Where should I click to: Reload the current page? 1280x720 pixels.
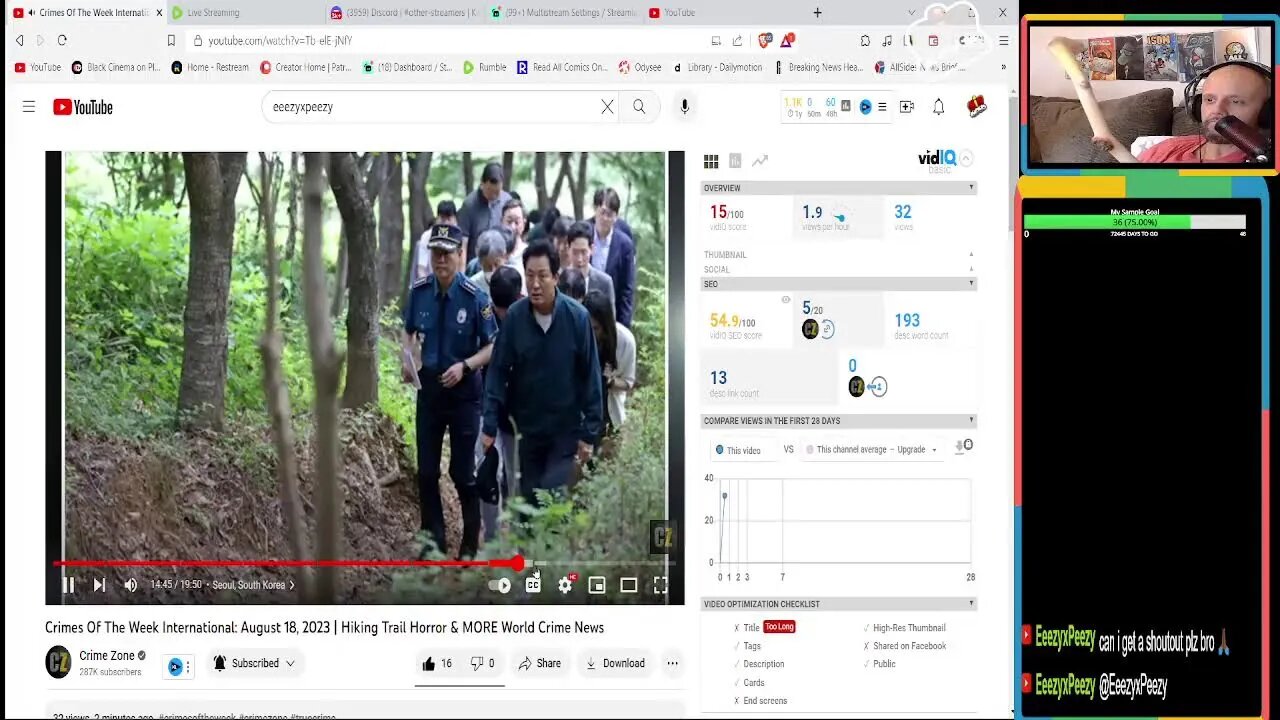coord(62,40)
